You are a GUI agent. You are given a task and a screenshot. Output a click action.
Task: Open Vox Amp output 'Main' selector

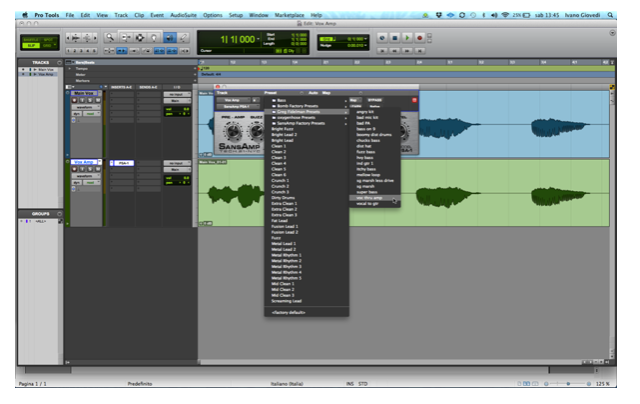coord(177,169)
